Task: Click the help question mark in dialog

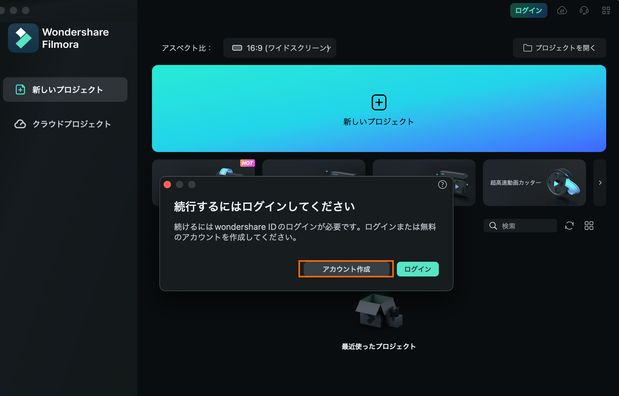Action: coord(442,184)
